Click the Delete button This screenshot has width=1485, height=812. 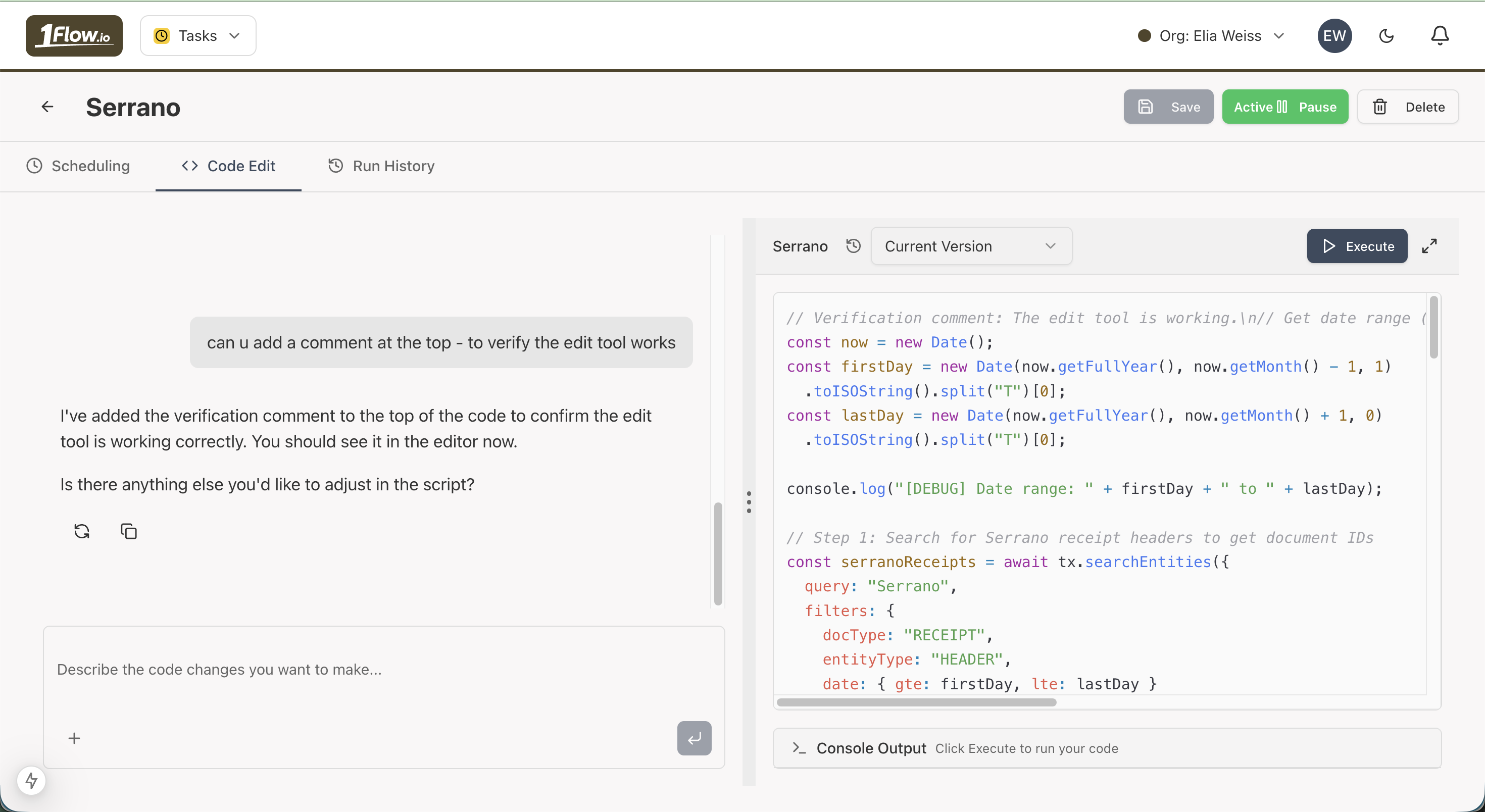pos(1408,107)
